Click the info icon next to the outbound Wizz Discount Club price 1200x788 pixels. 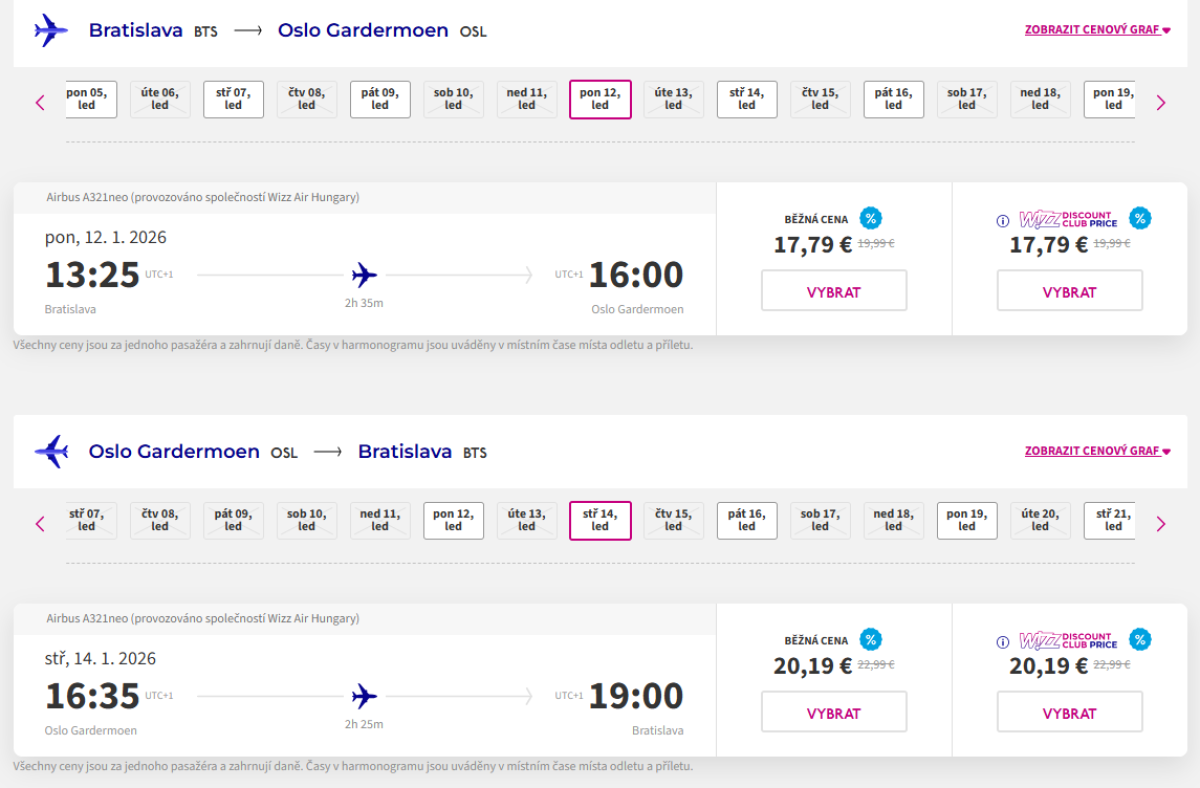1003,221
